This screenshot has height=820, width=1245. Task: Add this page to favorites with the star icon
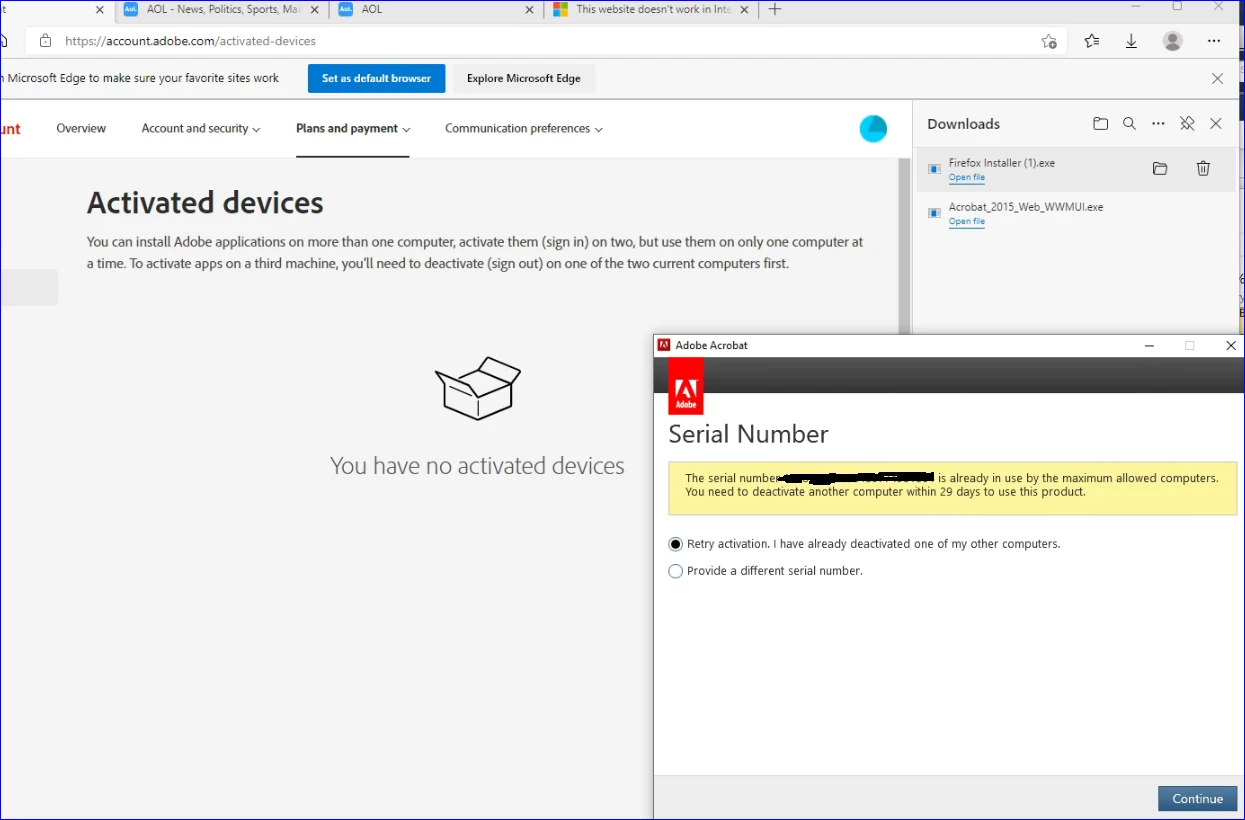click(1048, 41)
